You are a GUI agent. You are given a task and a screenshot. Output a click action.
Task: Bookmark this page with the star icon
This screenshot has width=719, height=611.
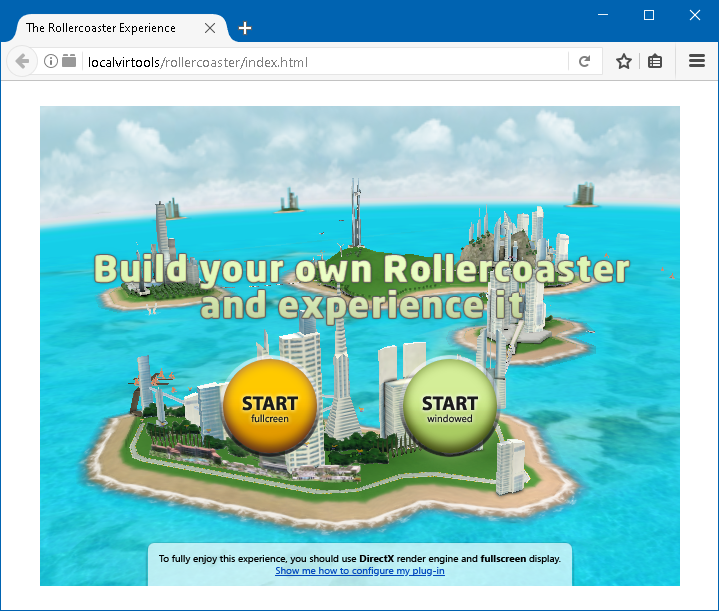coord(624,61)
